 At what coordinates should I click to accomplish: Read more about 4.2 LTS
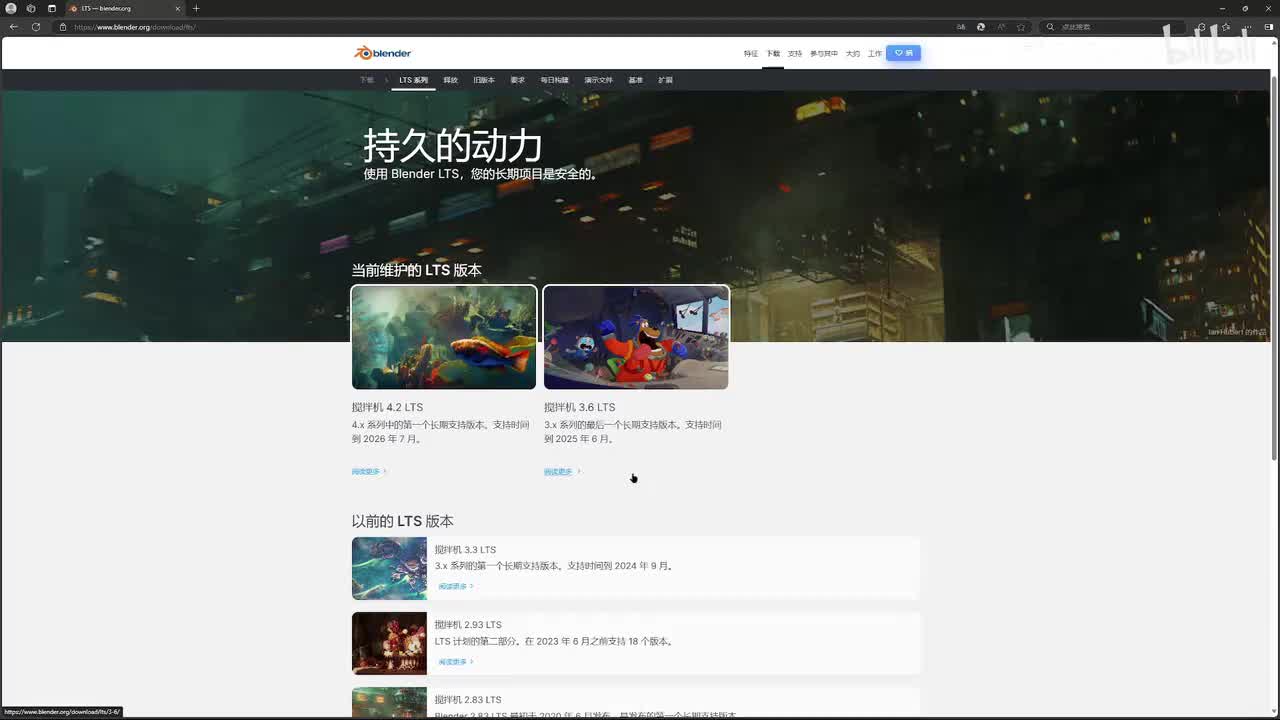(369, 472)
